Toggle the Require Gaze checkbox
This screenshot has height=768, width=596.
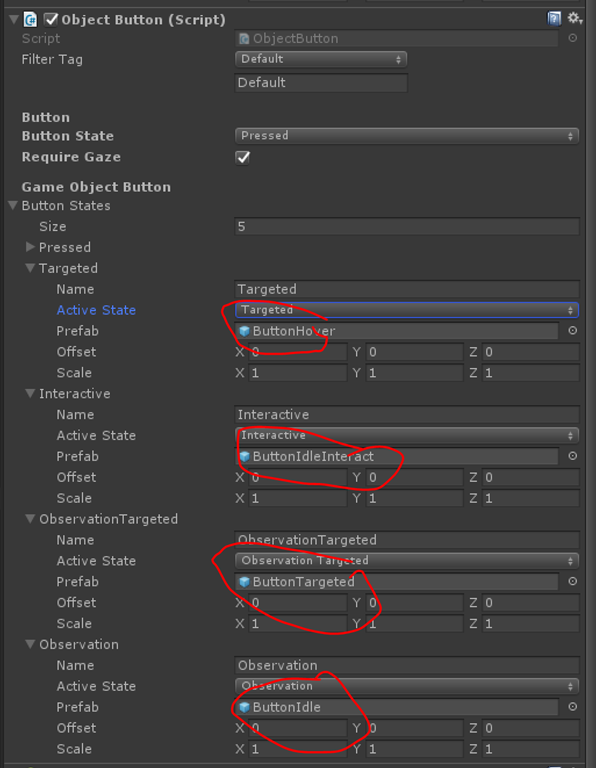click(243, 158)
